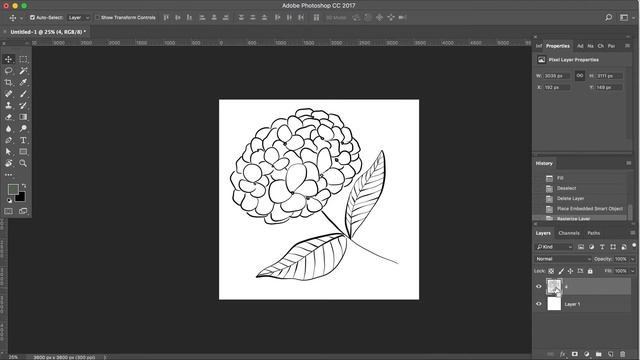Toggle lock image pixels brush icon

(561, 271)
